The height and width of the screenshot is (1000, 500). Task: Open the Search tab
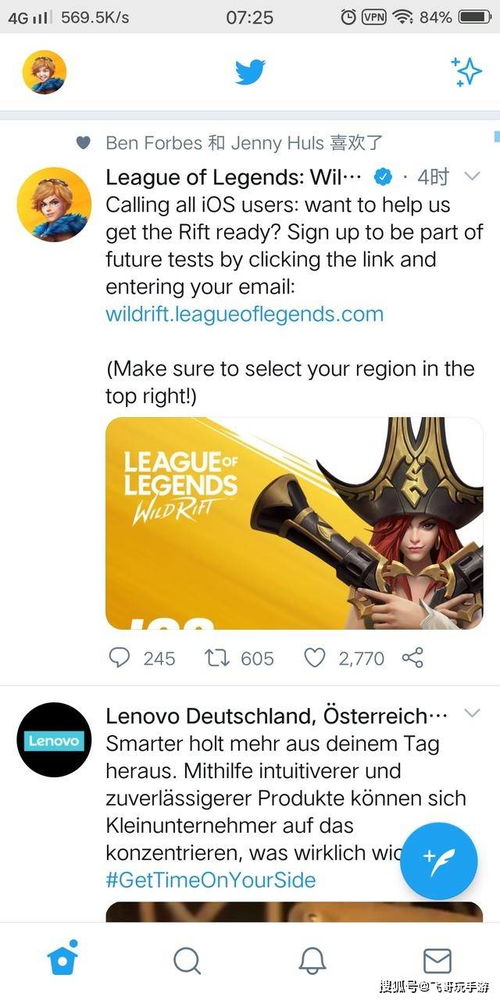click(x=187, y=960)
